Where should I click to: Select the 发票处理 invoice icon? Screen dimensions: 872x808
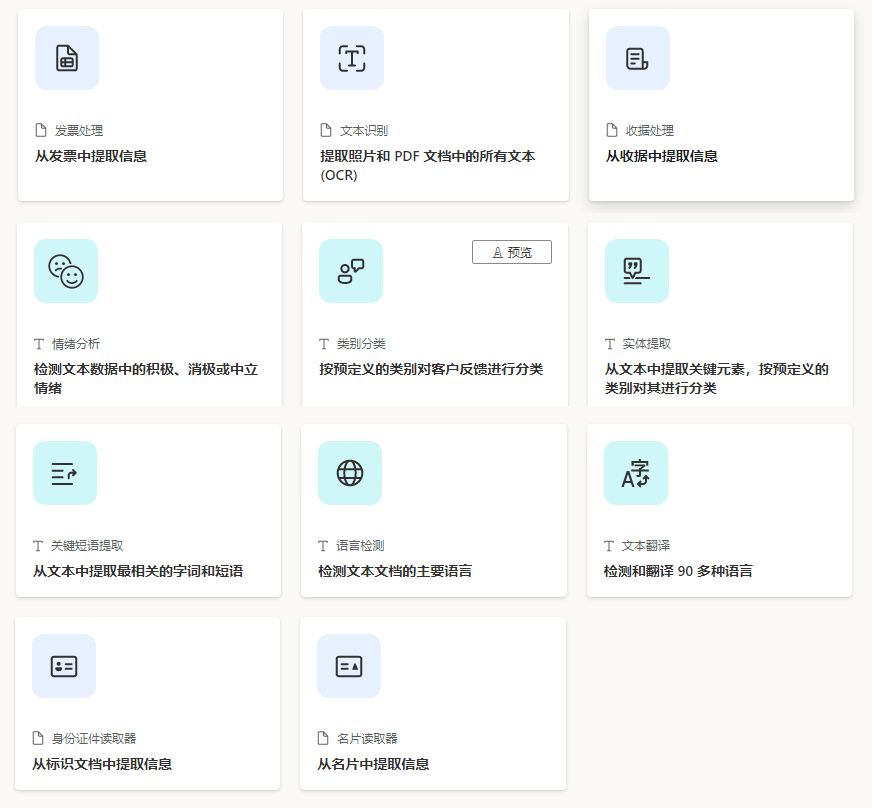(66, 58)
